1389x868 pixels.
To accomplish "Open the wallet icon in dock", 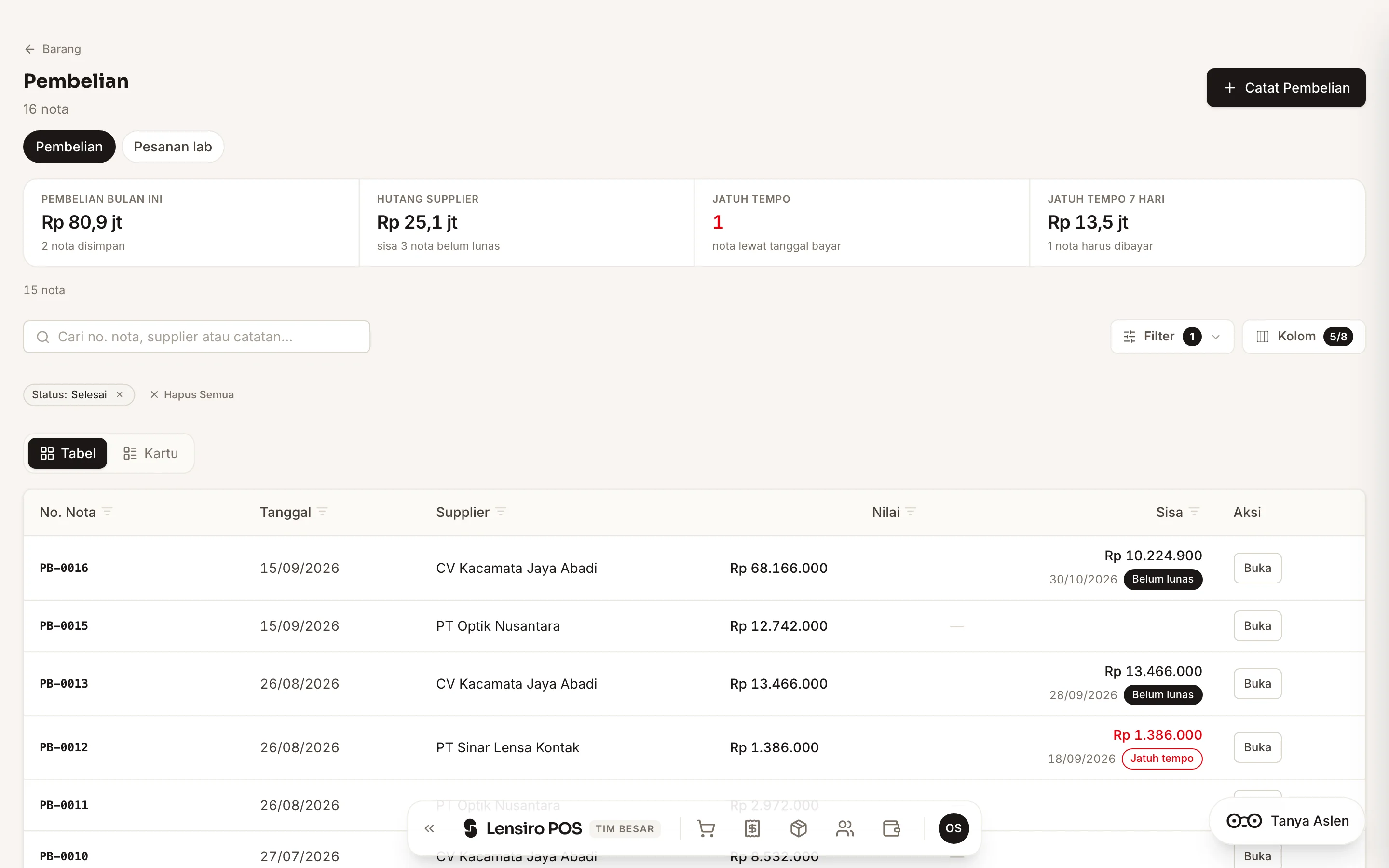I will 891,828.
